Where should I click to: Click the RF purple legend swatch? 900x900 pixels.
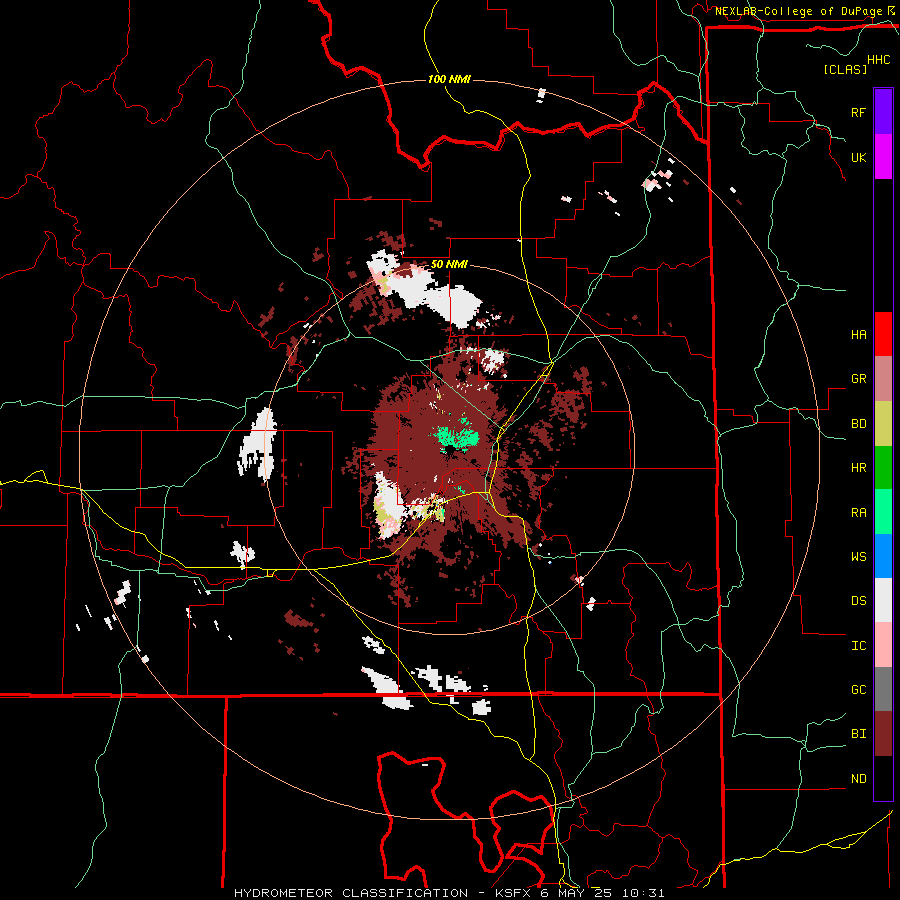883,112
